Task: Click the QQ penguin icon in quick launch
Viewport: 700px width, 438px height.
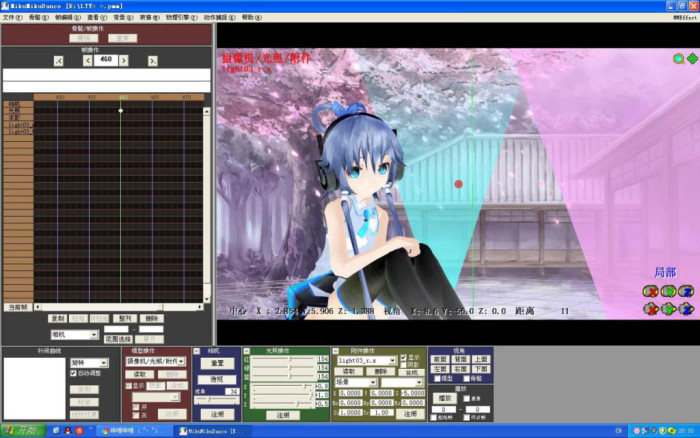Action: point(67,431)
